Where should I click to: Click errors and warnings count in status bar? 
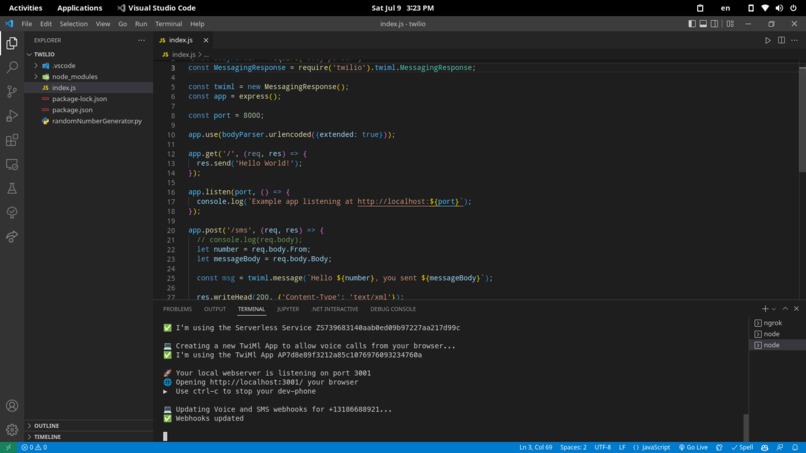click(34, 447)
